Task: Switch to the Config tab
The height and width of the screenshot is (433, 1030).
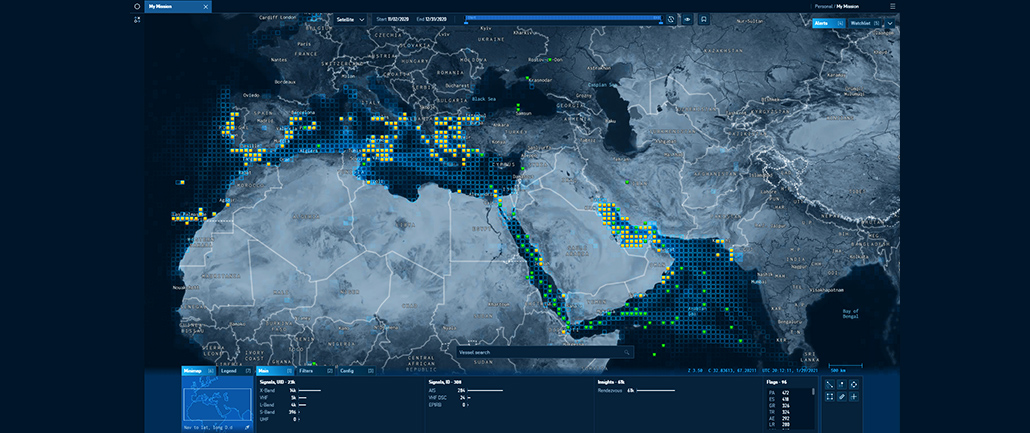Action: point(347,370)
